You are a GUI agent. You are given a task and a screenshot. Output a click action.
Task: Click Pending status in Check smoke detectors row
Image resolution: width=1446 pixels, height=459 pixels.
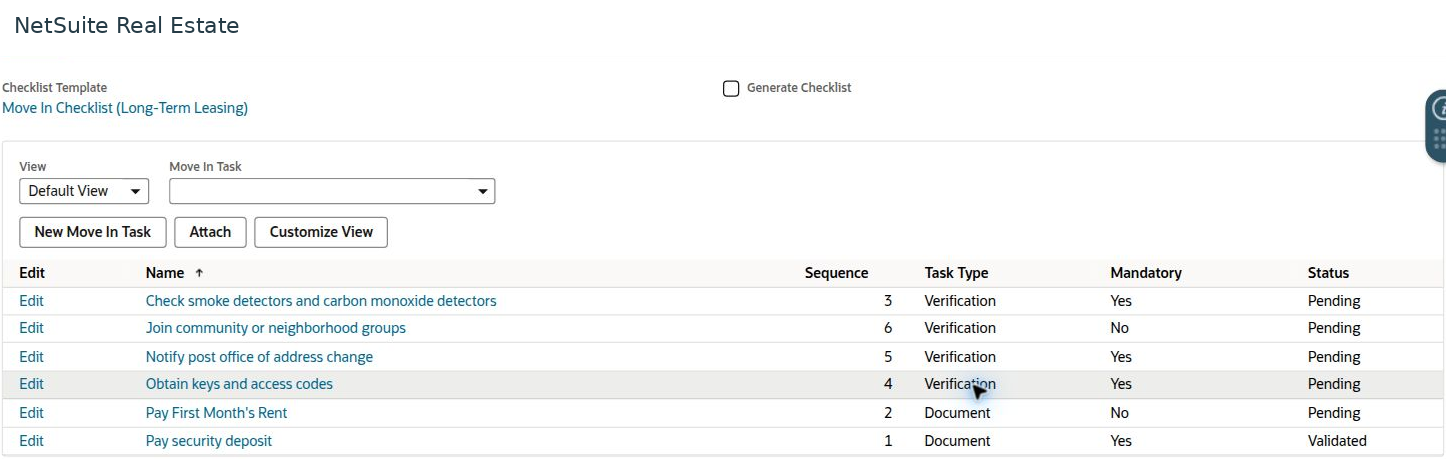1334,301
